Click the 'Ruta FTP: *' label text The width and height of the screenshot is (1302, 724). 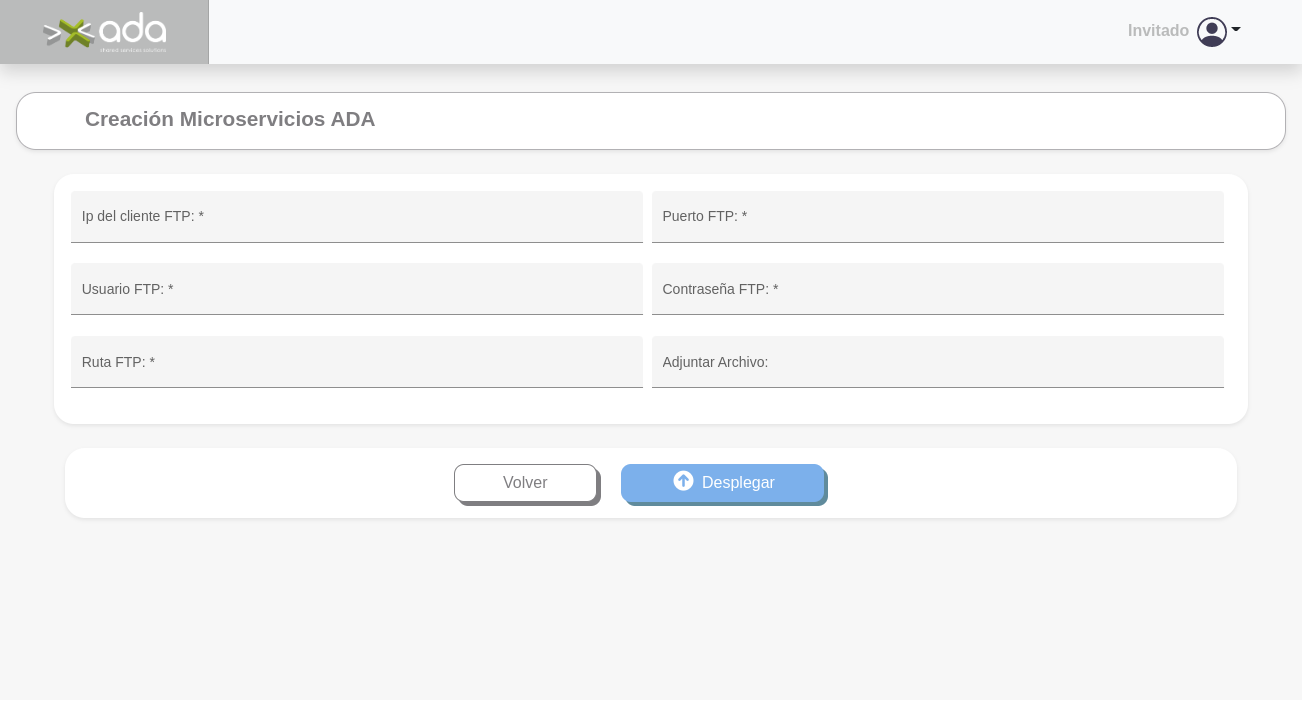(118, 363)
